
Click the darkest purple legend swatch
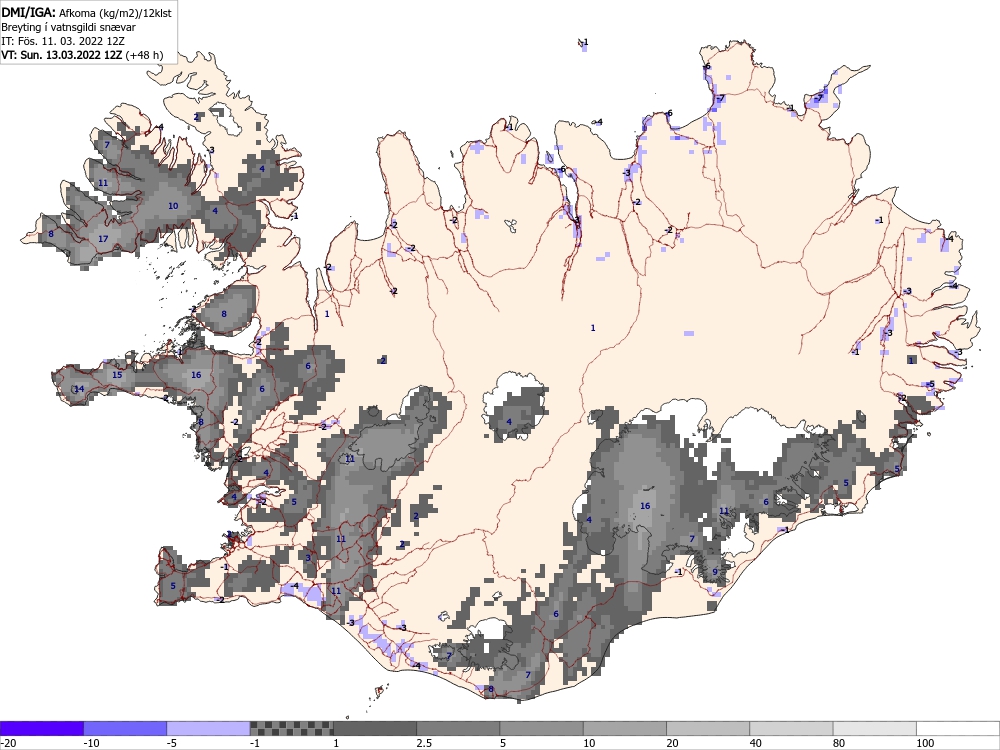[x=41, y=728]
